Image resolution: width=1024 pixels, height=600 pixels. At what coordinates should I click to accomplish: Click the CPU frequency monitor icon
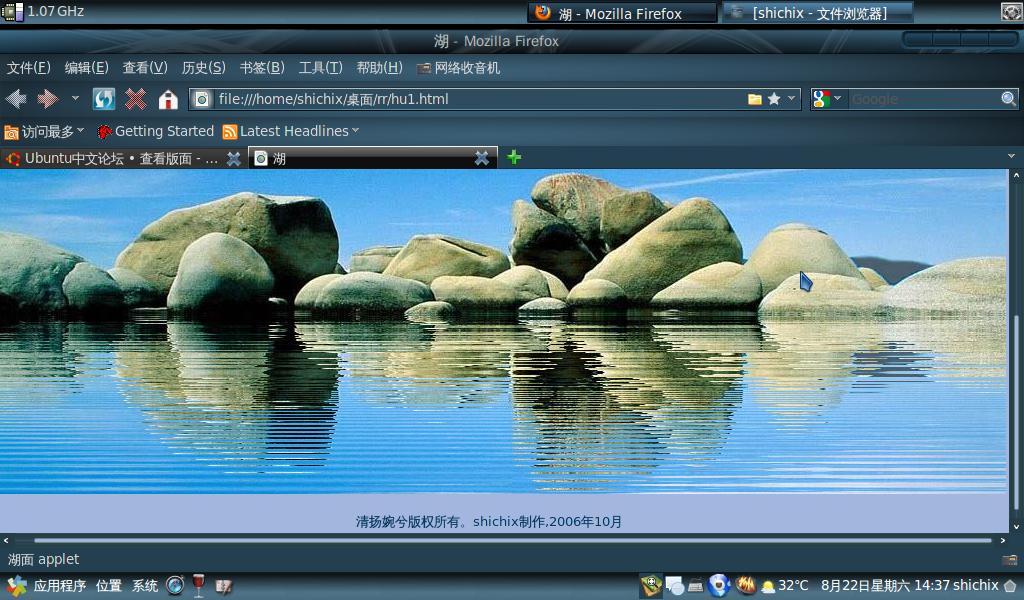12,11
